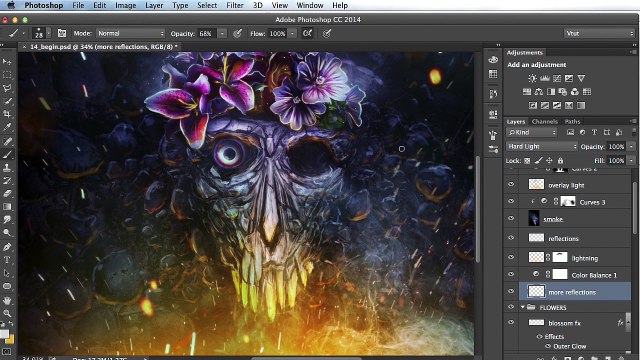This screenshot has height=360, width=640.
Task: Toggle the Brush panel button in options bar
Action: click(62, 33)
